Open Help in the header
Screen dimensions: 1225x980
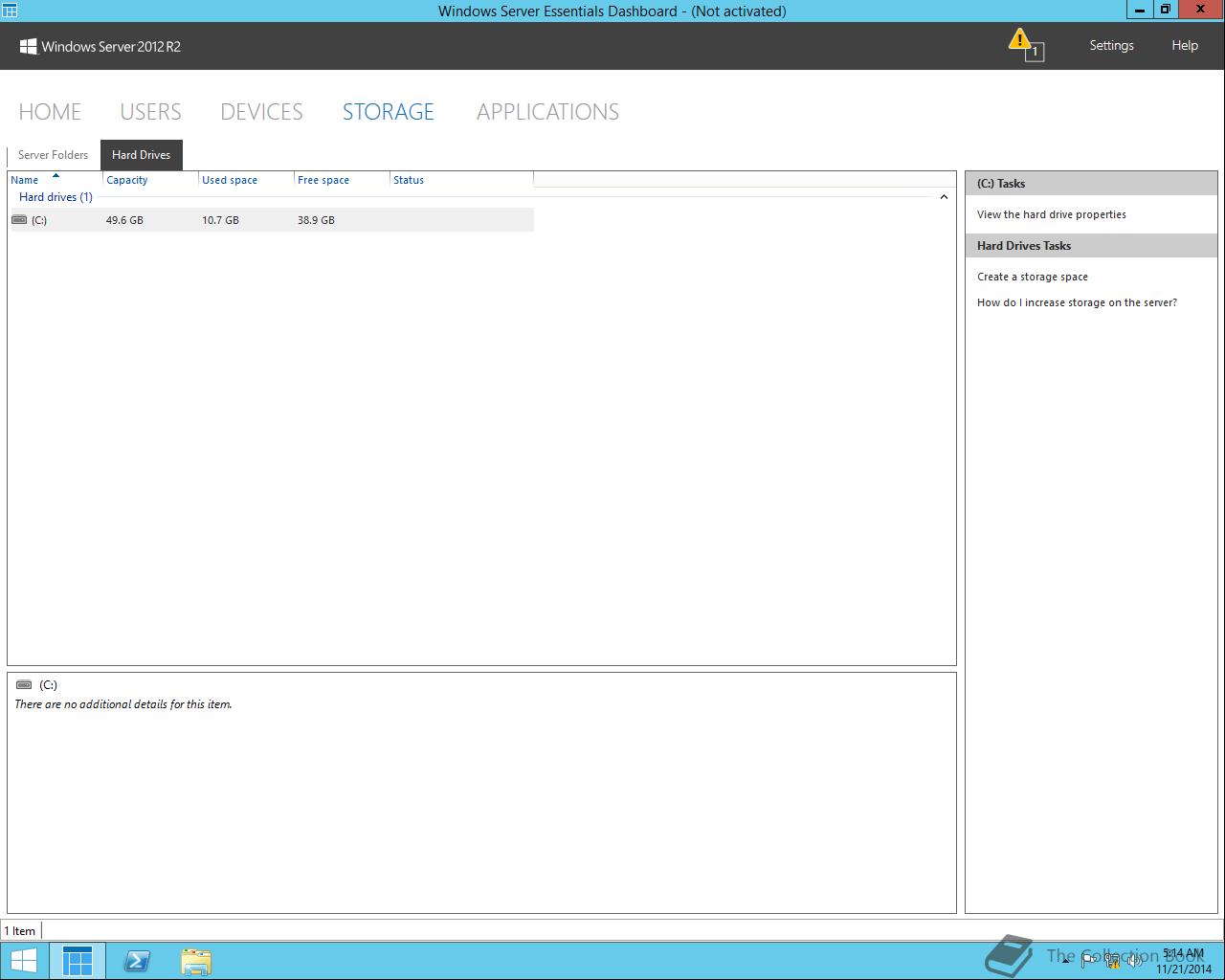point(1185,45)
